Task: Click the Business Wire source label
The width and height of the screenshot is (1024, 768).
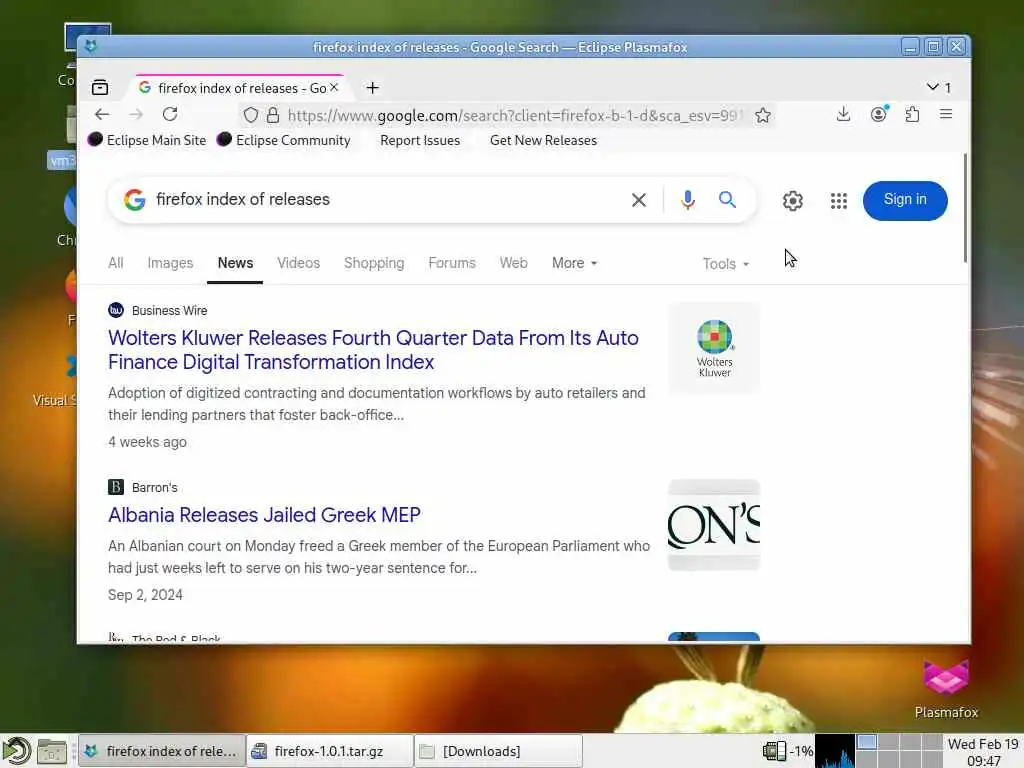Action: (169, 311)
